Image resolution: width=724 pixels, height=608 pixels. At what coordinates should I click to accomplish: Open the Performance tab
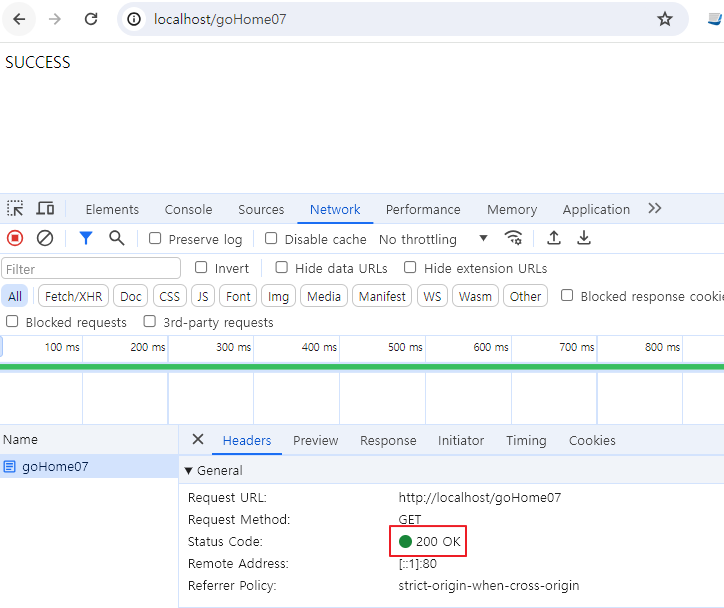pos(423,210)
